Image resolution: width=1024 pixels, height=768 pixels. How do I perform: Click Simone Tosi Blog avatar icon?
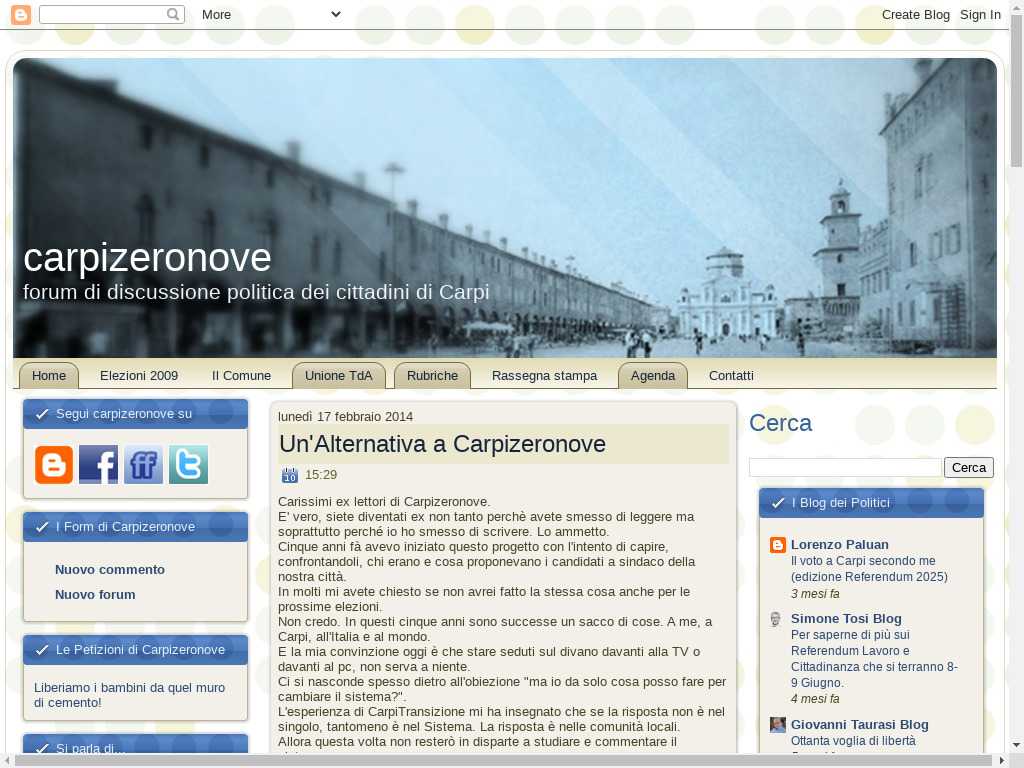point(776,619)
